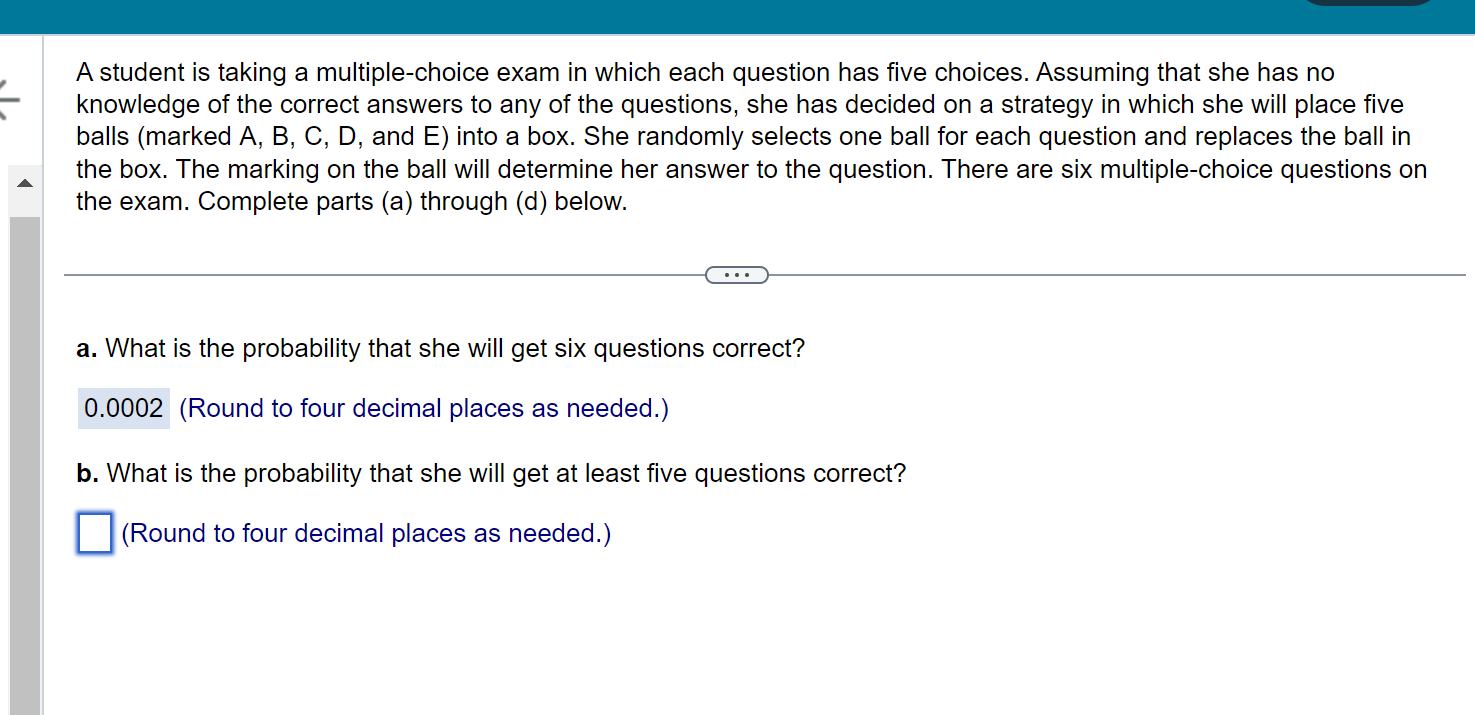1475x715 pixels.
Task: Click the dark button at the top edge
Action: coord(1367,4)
